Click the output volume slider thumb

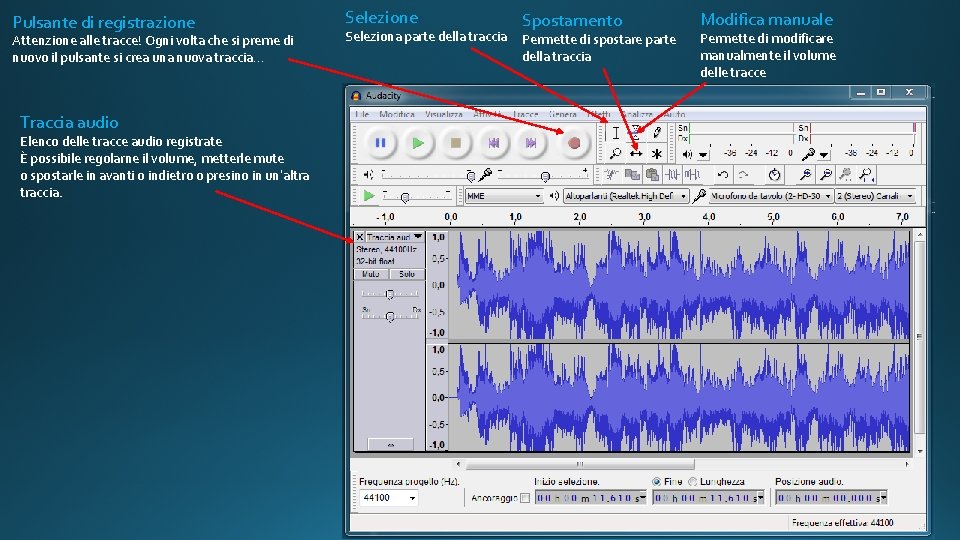(470, 177)
